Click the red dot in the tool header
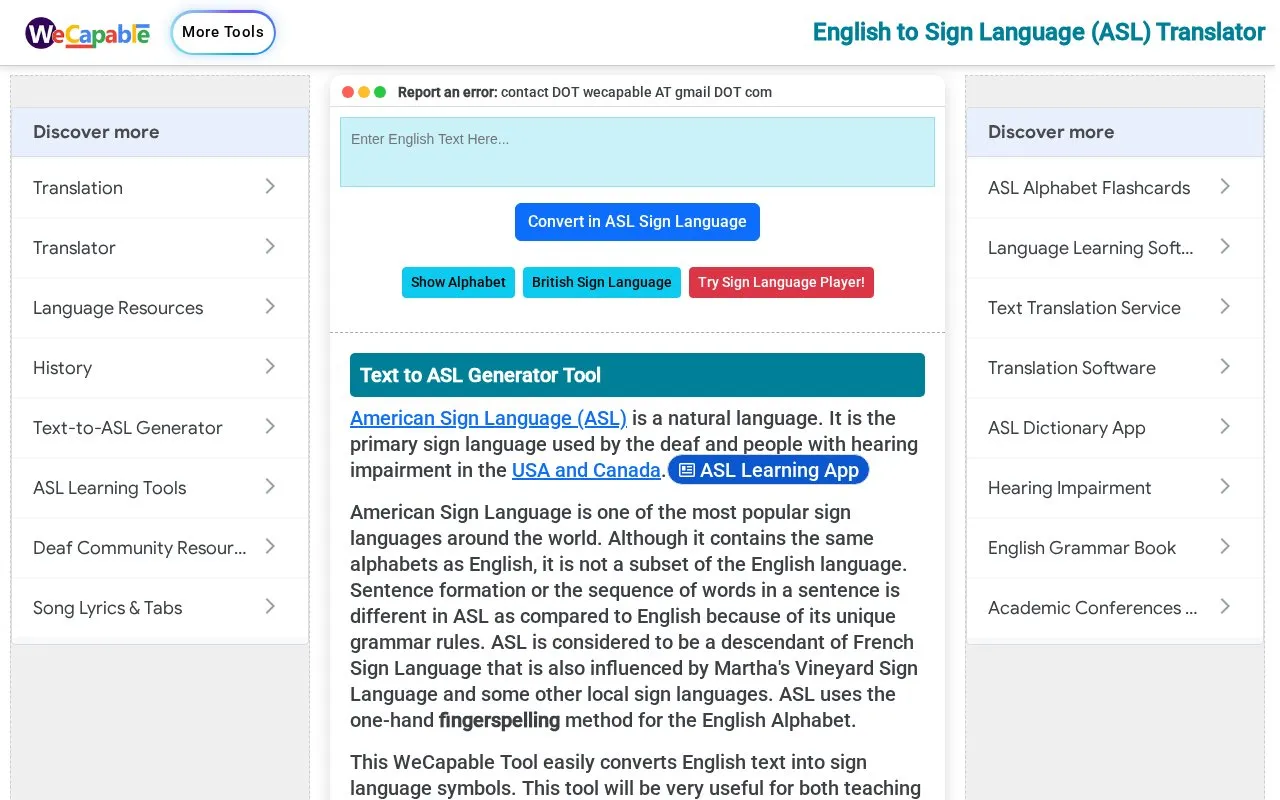 point(348,92)
